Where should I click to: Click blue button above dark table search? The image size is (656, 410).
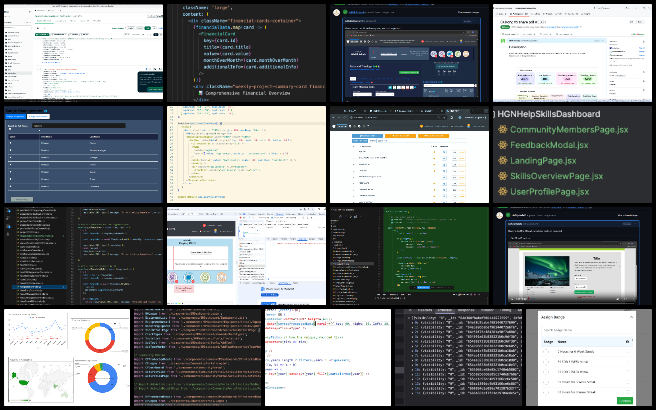point(15,116)
